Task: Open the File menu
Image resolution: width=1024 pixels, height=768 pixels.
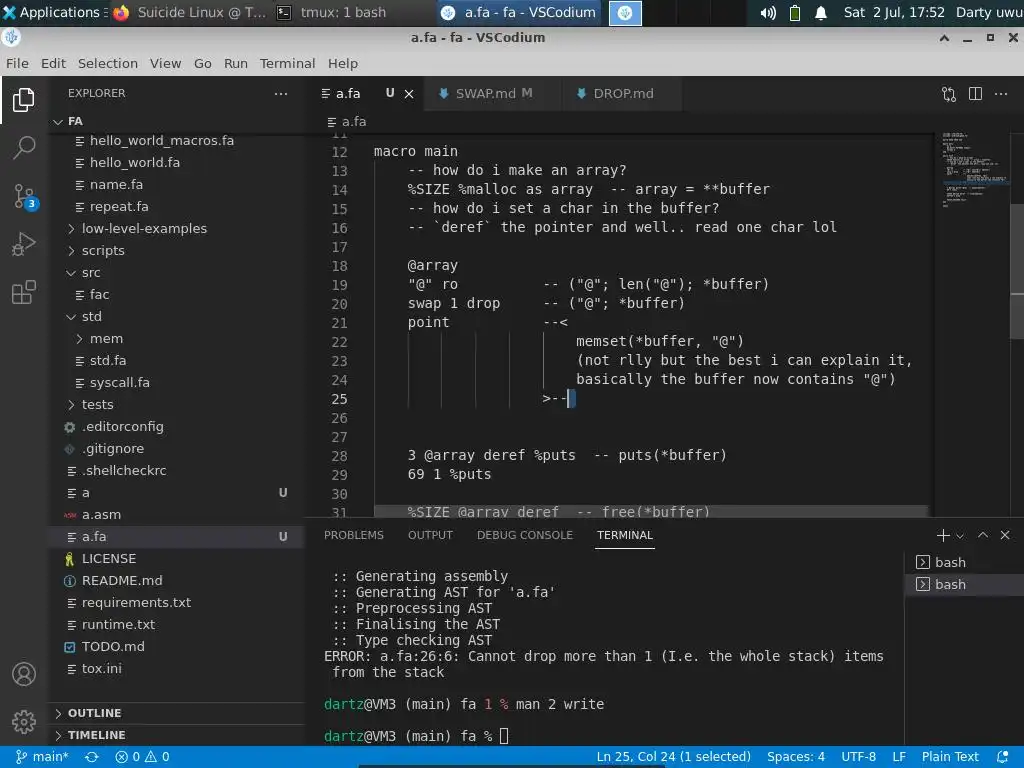Action: [17, 63]
